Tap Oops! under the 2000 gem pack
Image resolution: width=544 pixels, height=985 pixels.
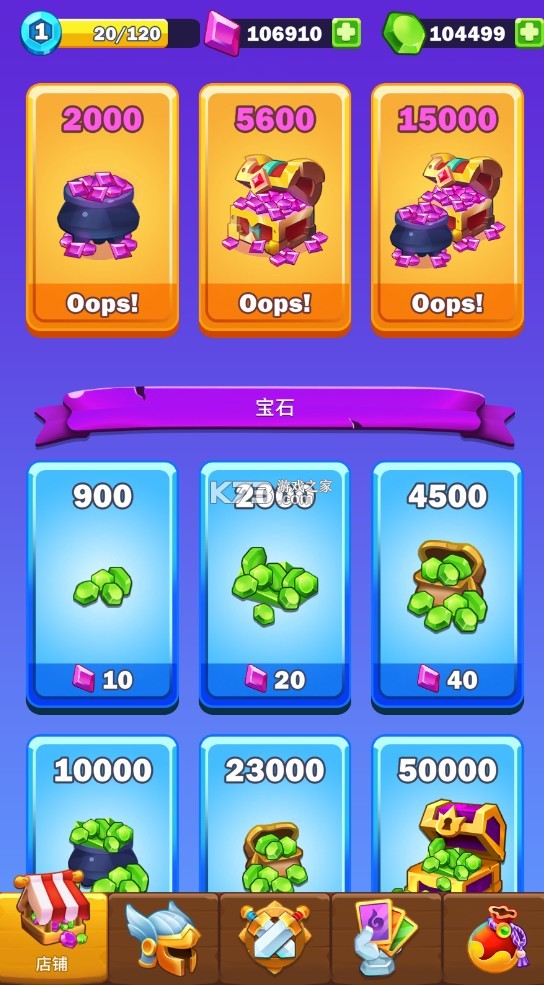[102, 304]
